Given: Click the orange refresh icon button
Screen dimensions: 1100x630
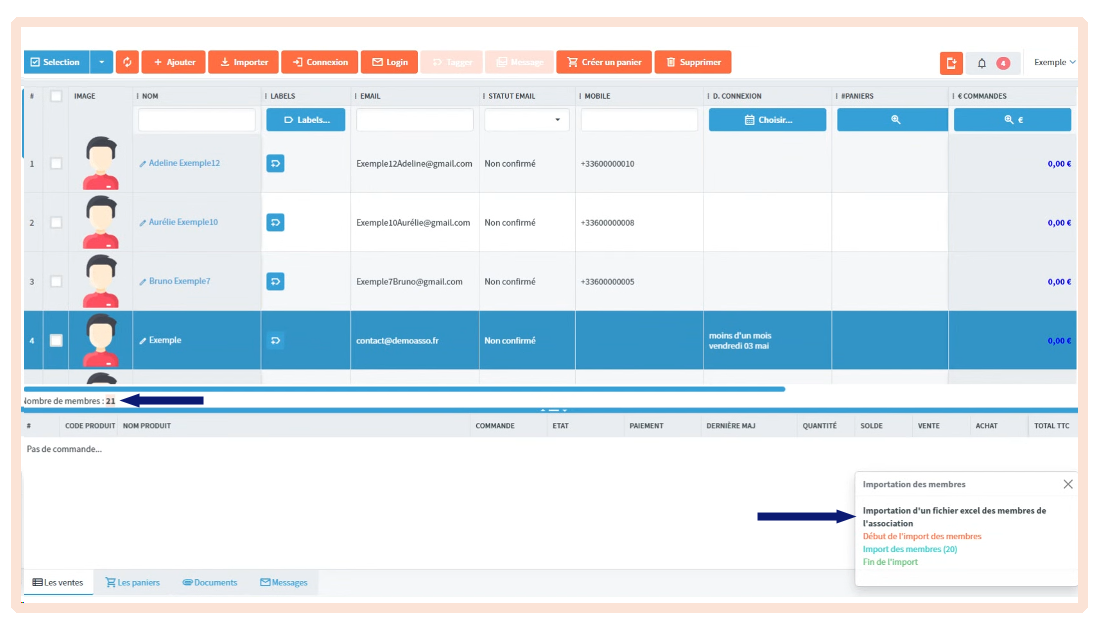Looking at the screenshot, I should 127,62.
